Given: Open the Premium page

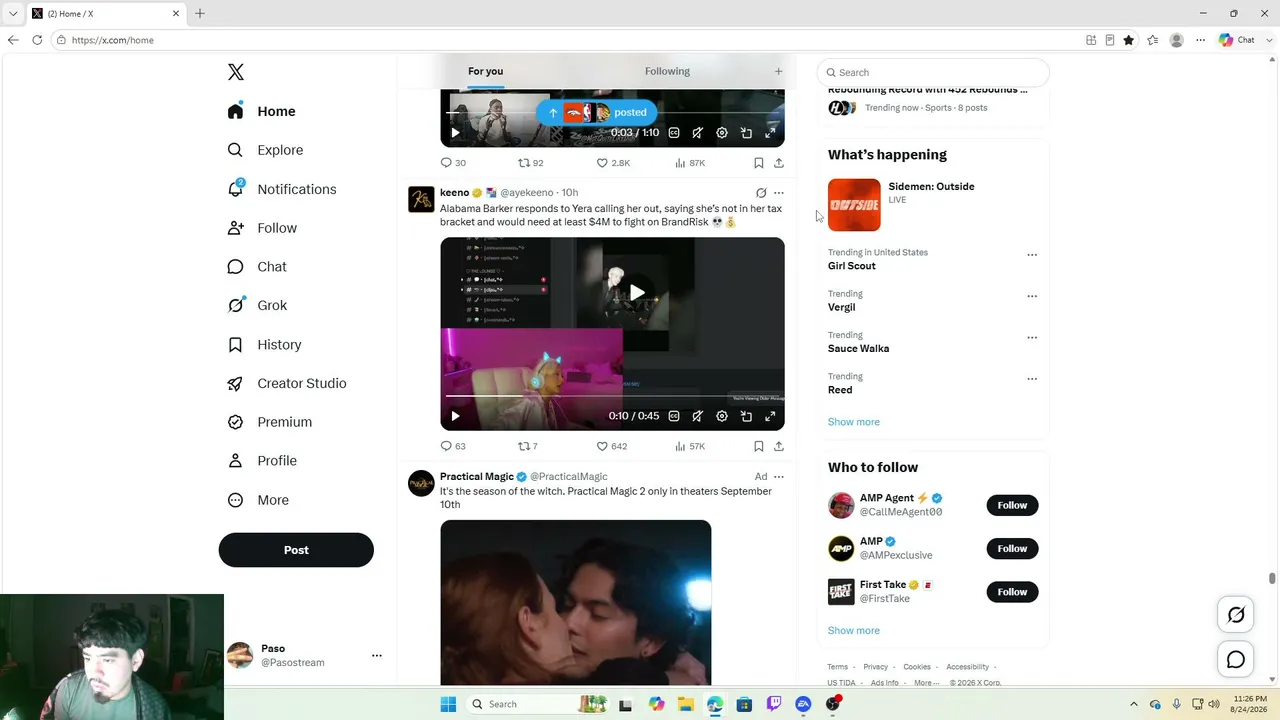Looking at the screenshot, I should pos(270,422).
